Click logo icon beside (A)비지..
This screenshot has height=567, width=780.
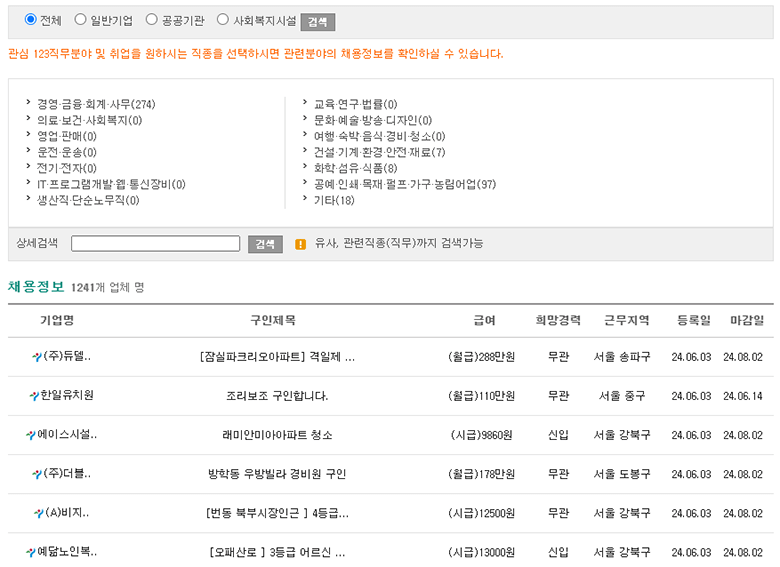tap(39, 513)
